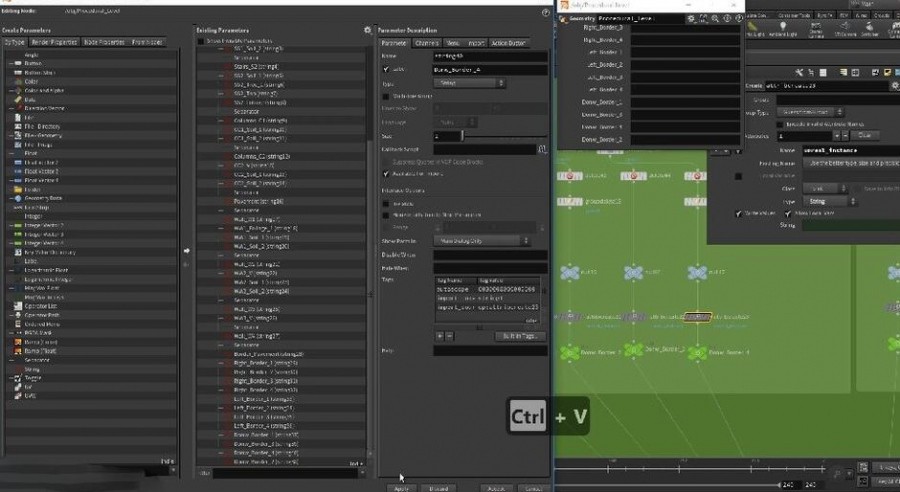
Task: Open the Existing Parameters gear menu
Action: [367, 30]
